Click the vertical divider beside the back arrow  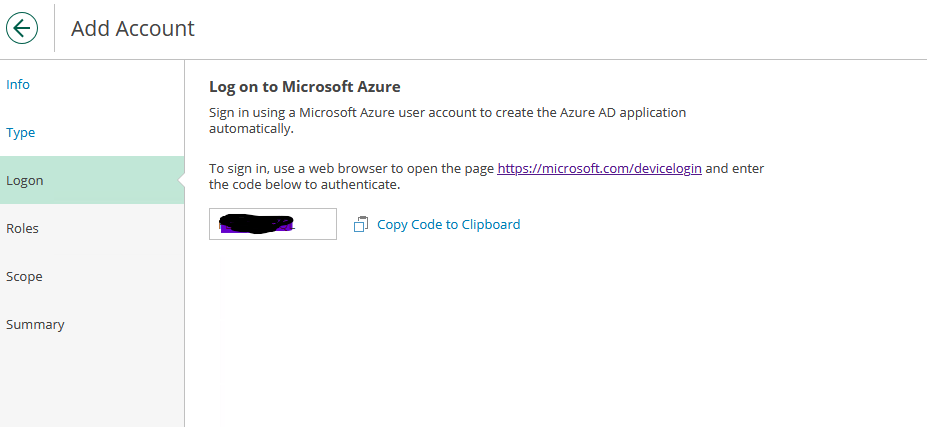54,28
